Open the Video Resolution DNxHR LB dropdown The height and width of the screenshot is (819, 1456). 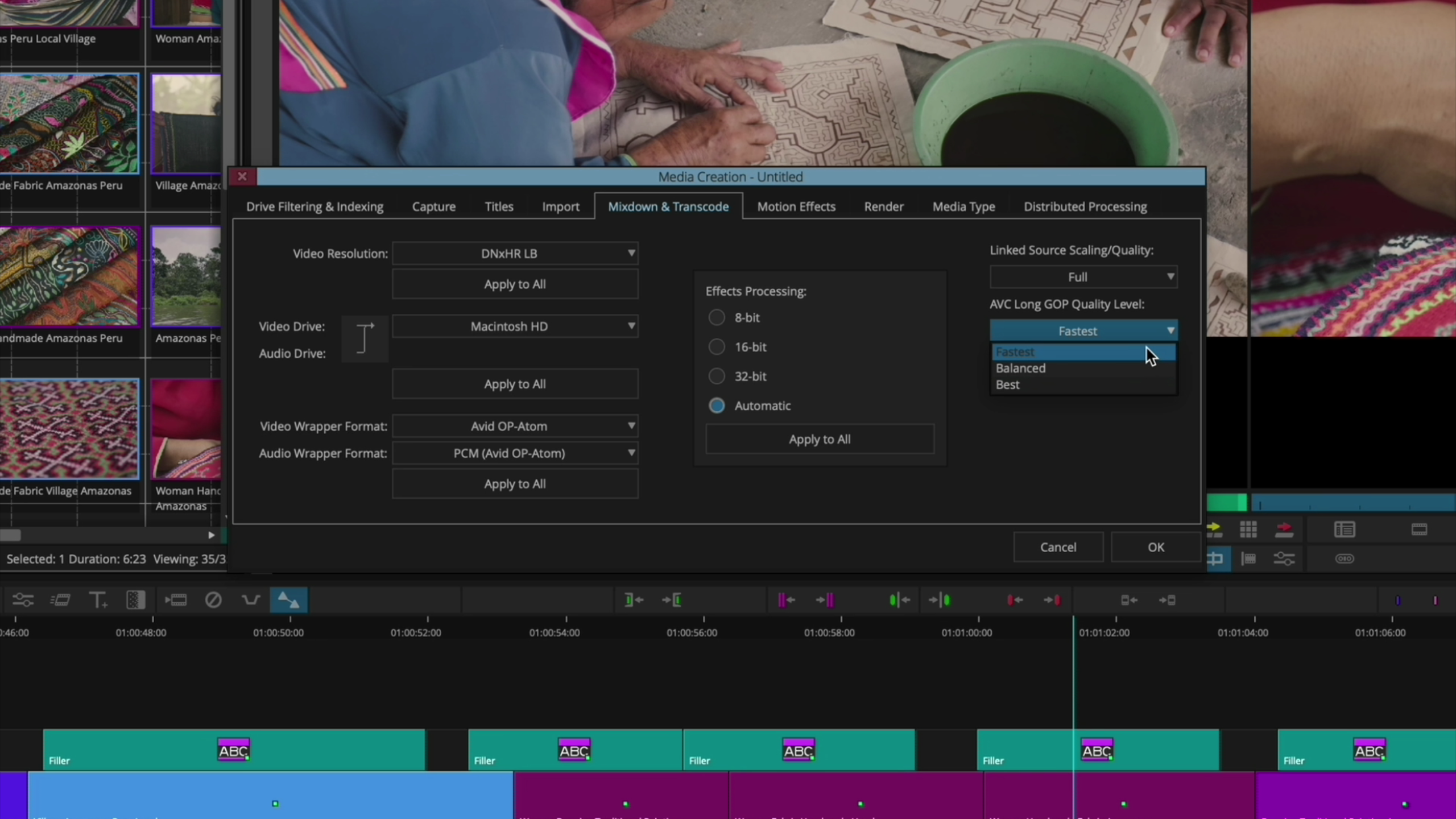515,254
